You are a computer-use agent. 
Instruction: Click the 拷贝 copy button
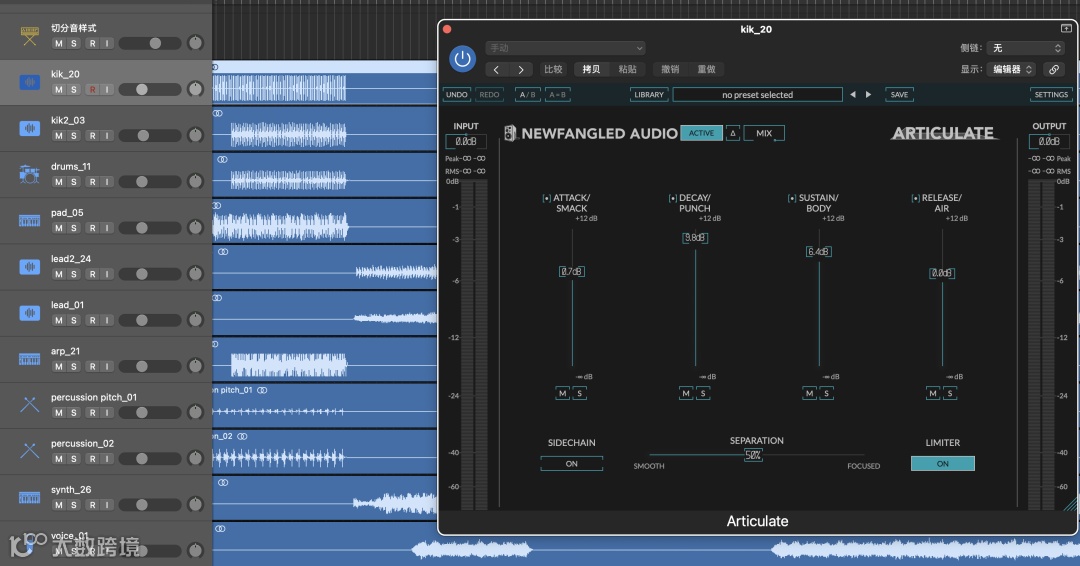click(591, 70)
